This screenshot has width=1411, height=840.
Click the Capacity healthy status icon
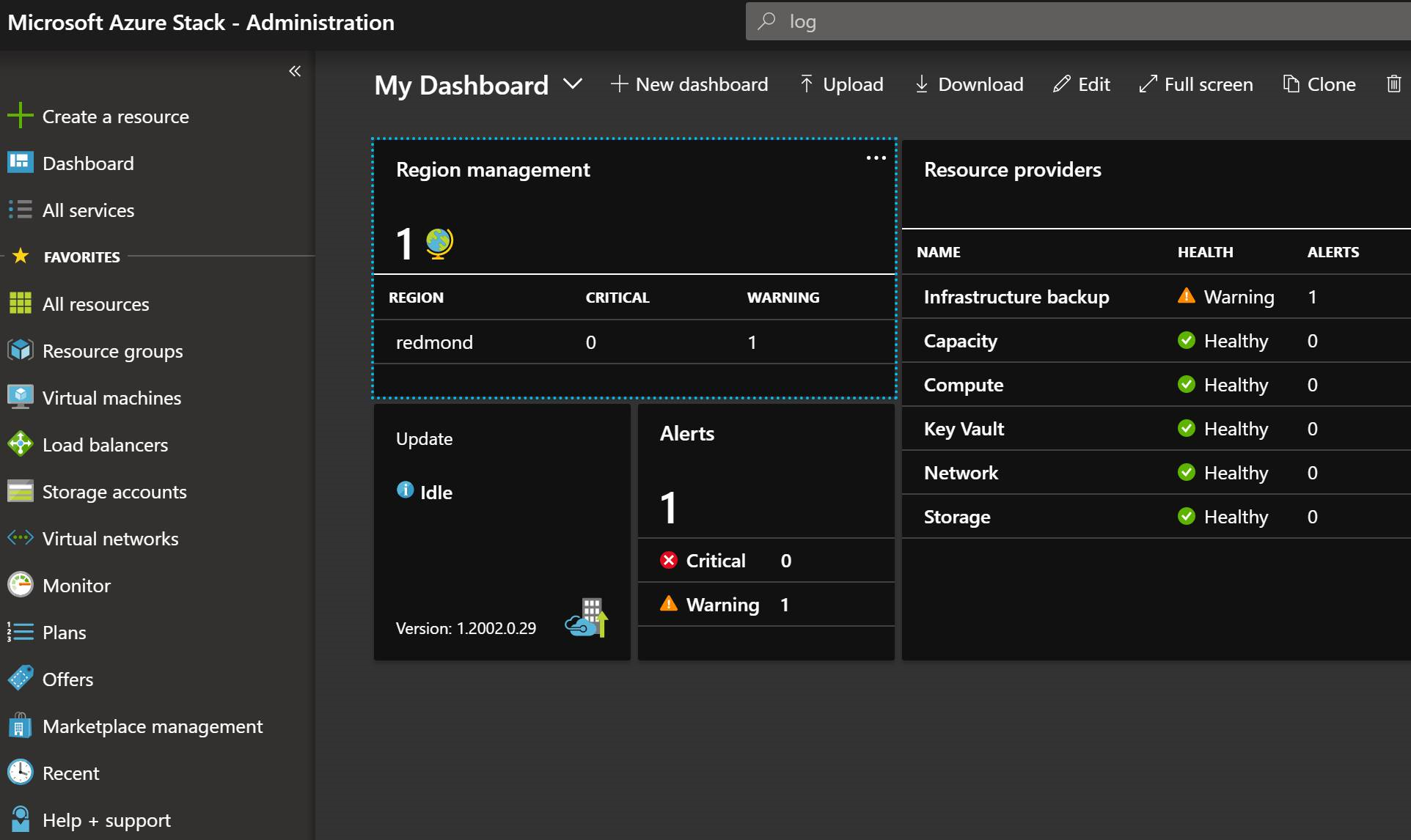point(1187,340)
